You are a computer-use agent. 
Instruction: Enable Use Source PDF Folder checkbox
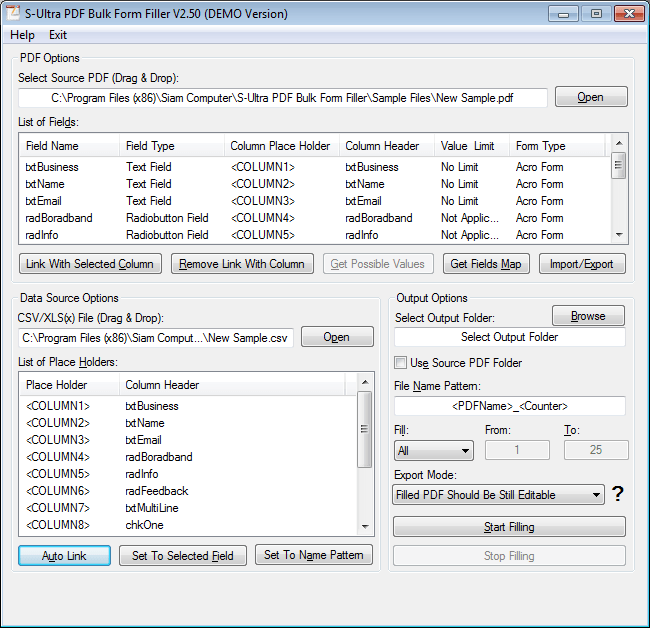[x=401, y=363]
